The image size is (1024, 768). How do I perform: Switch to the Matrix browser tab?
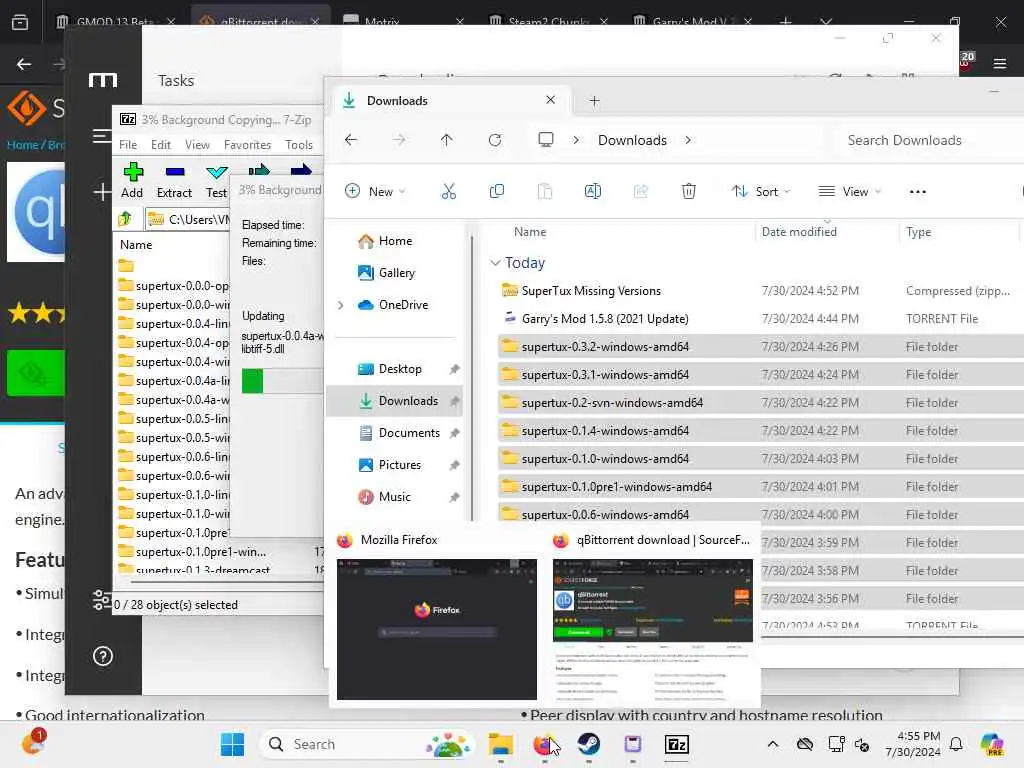(402, 21)
